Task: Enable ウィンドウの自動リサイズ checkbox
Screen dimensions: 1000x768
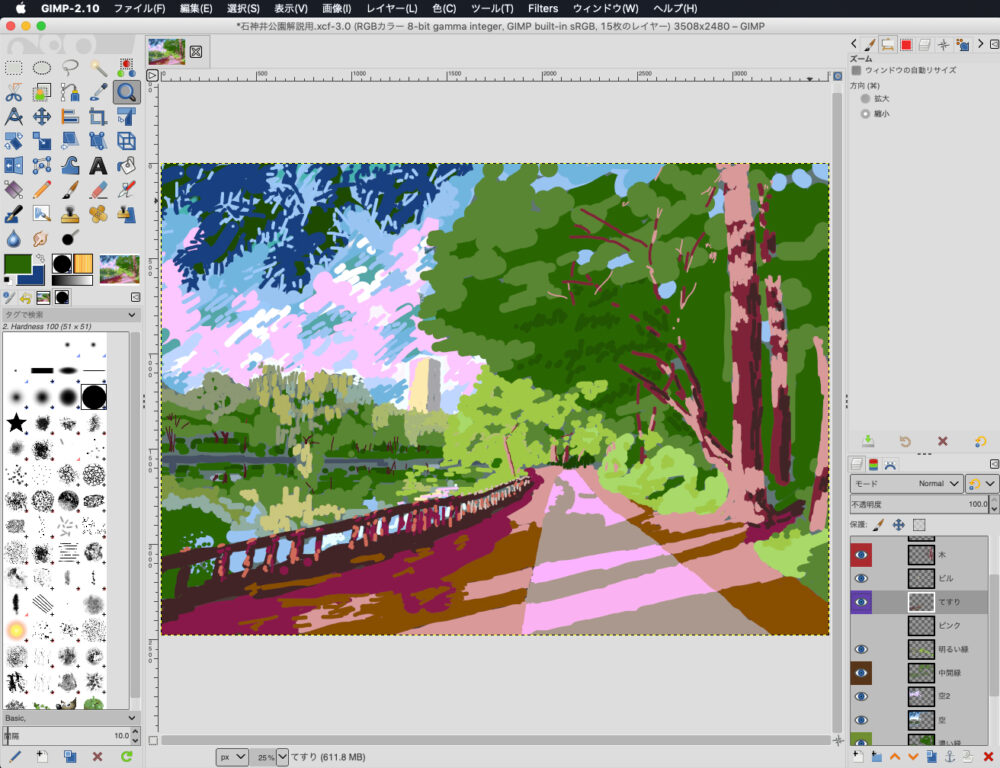Action: coord(856,70)
